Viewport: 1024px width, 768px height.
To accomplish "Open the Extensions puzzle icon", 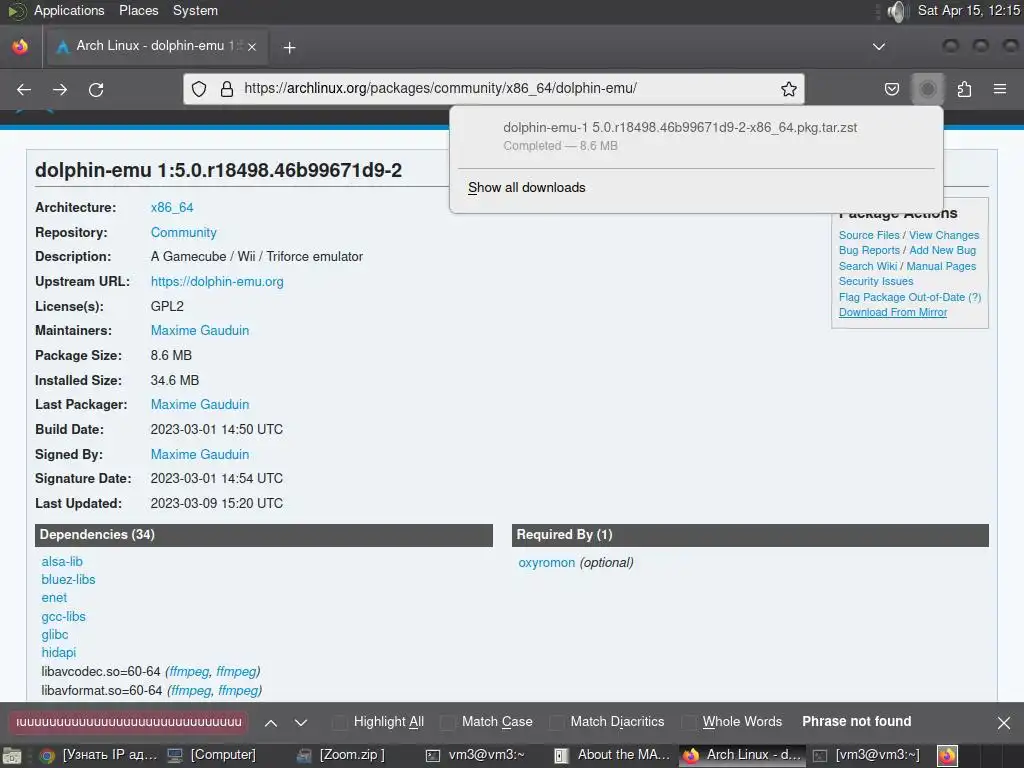I will click(964, 89).
